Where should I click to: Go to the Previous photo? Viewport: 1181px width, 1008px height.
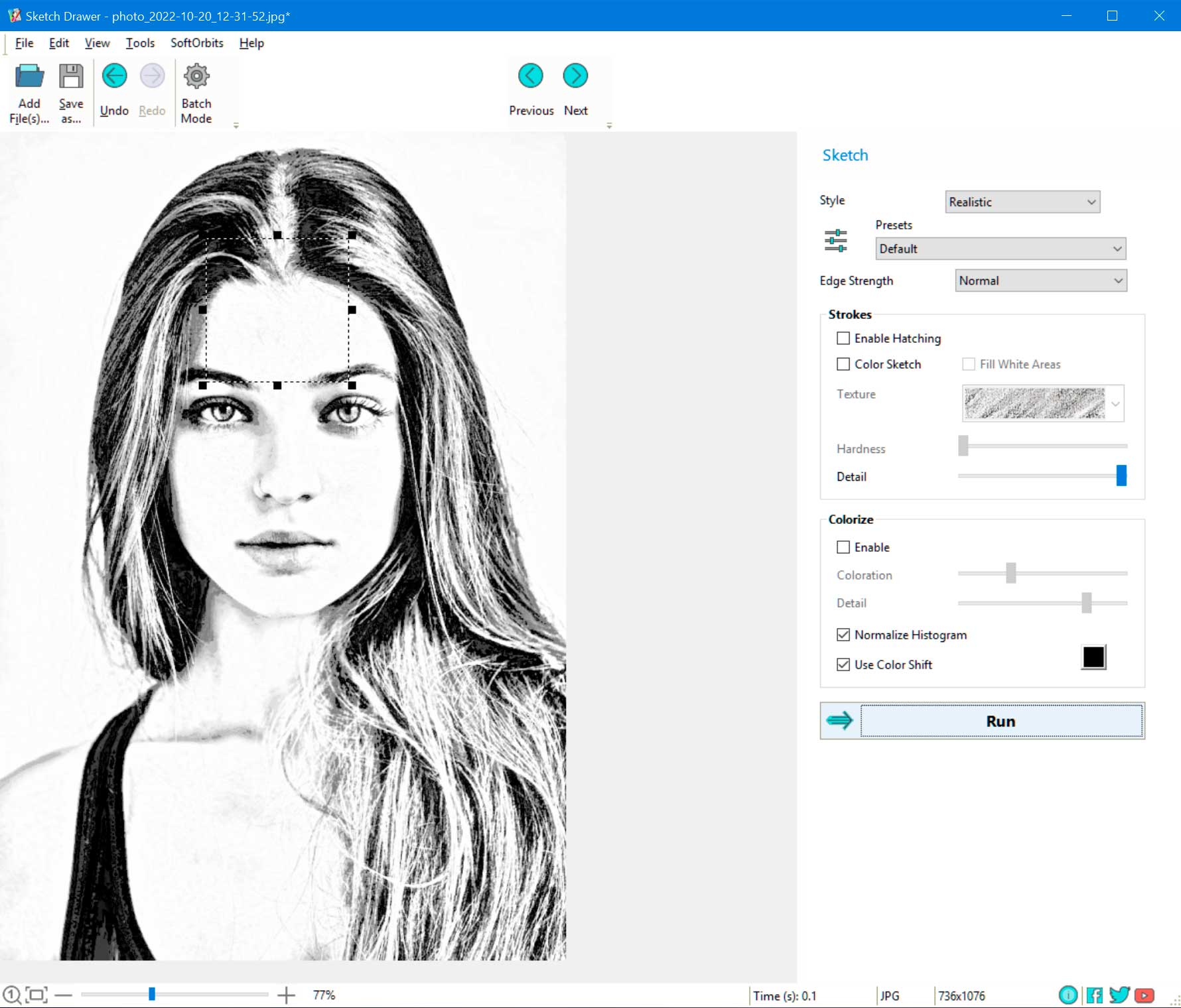point(531,75)
